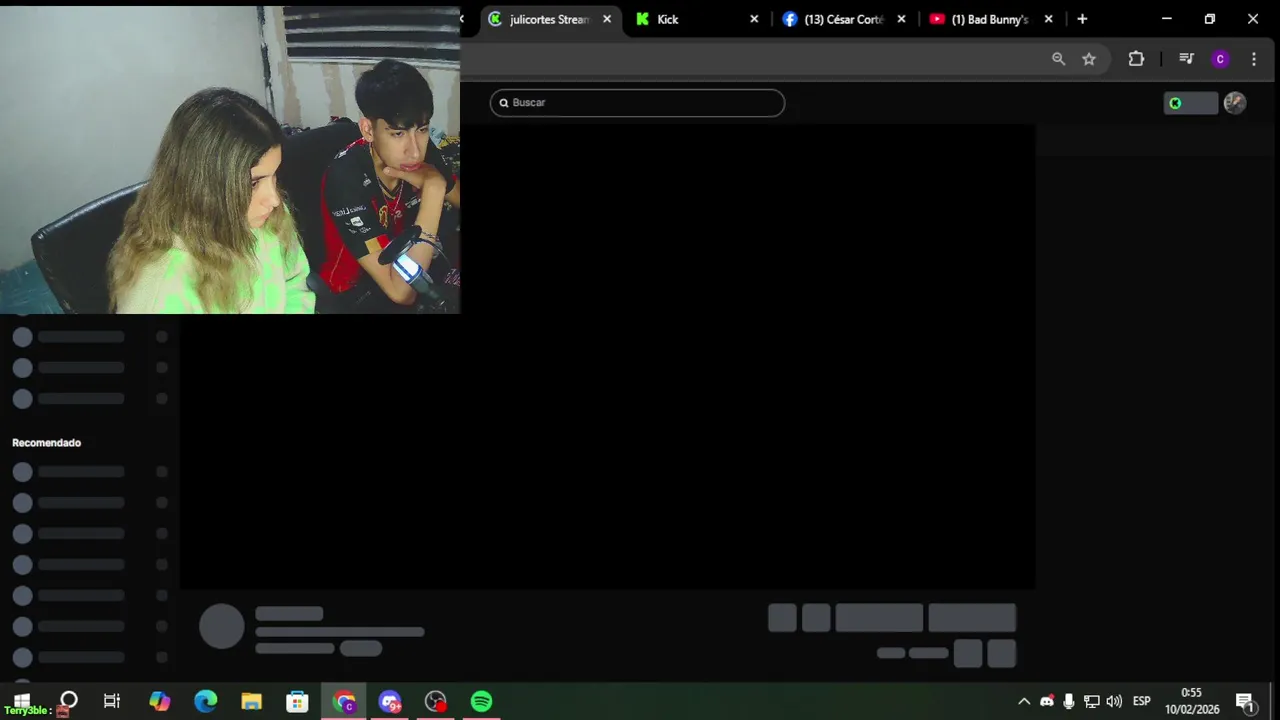
Task: Bookmark this page with the star icon
Action: (x=1089, y=59)
